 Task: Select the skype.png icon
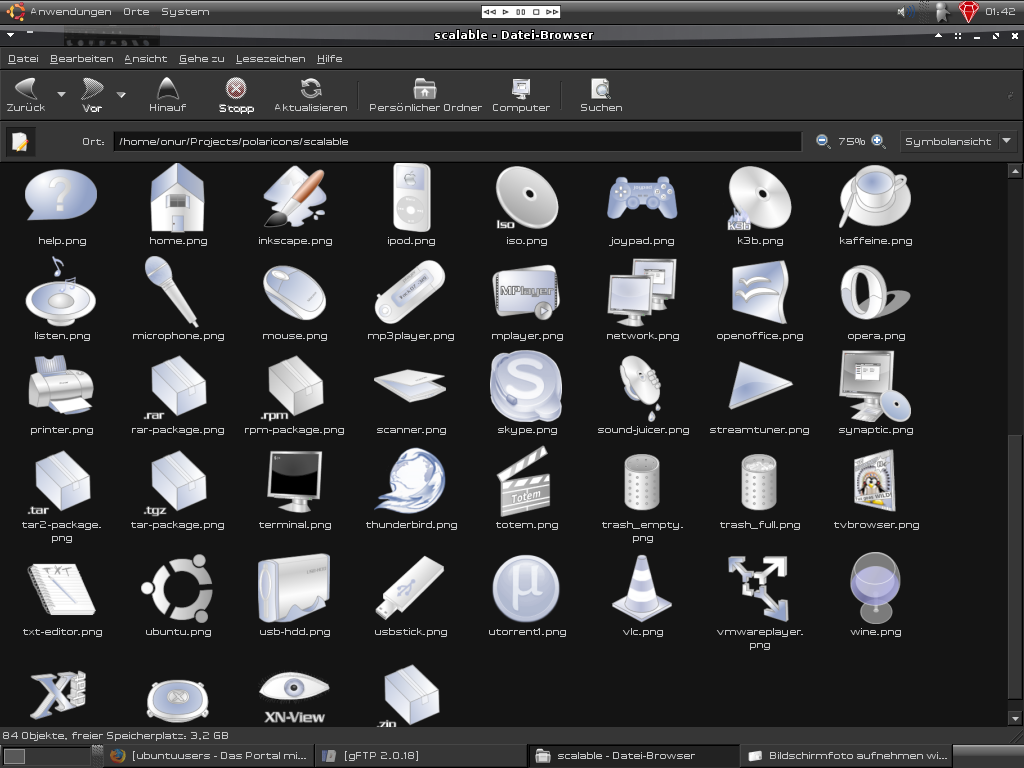[x=526, y=386]
